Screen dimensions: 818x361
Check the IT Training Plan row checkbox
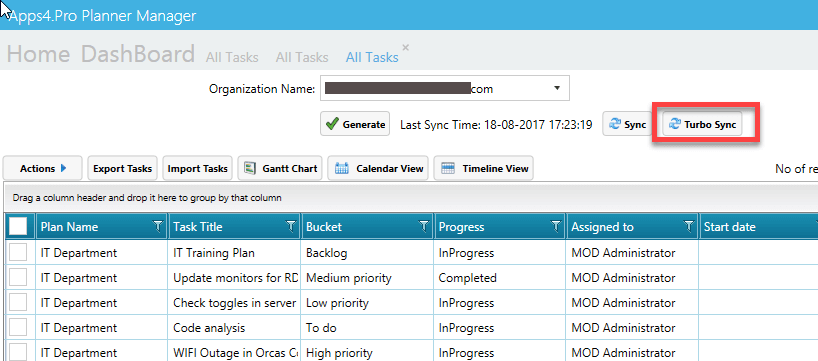[x=18, y=253]
